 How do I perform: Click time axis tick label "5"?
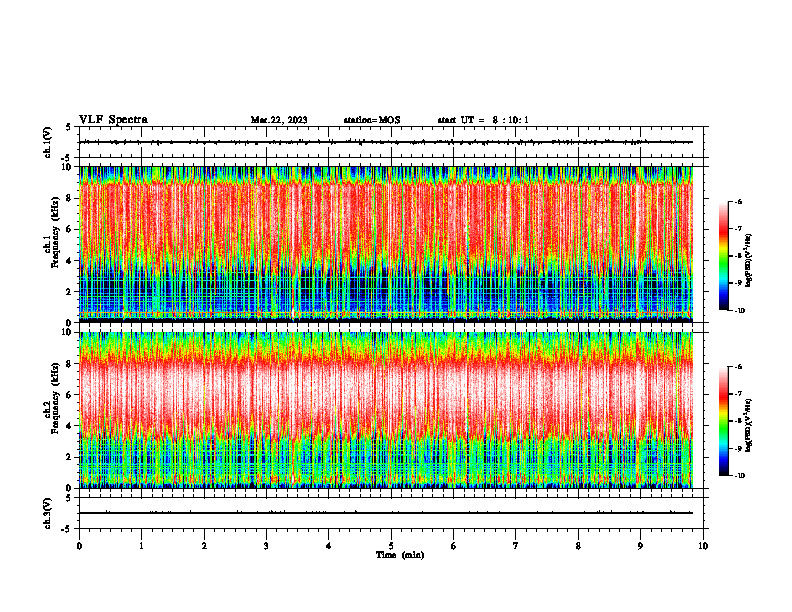point(391,546)
